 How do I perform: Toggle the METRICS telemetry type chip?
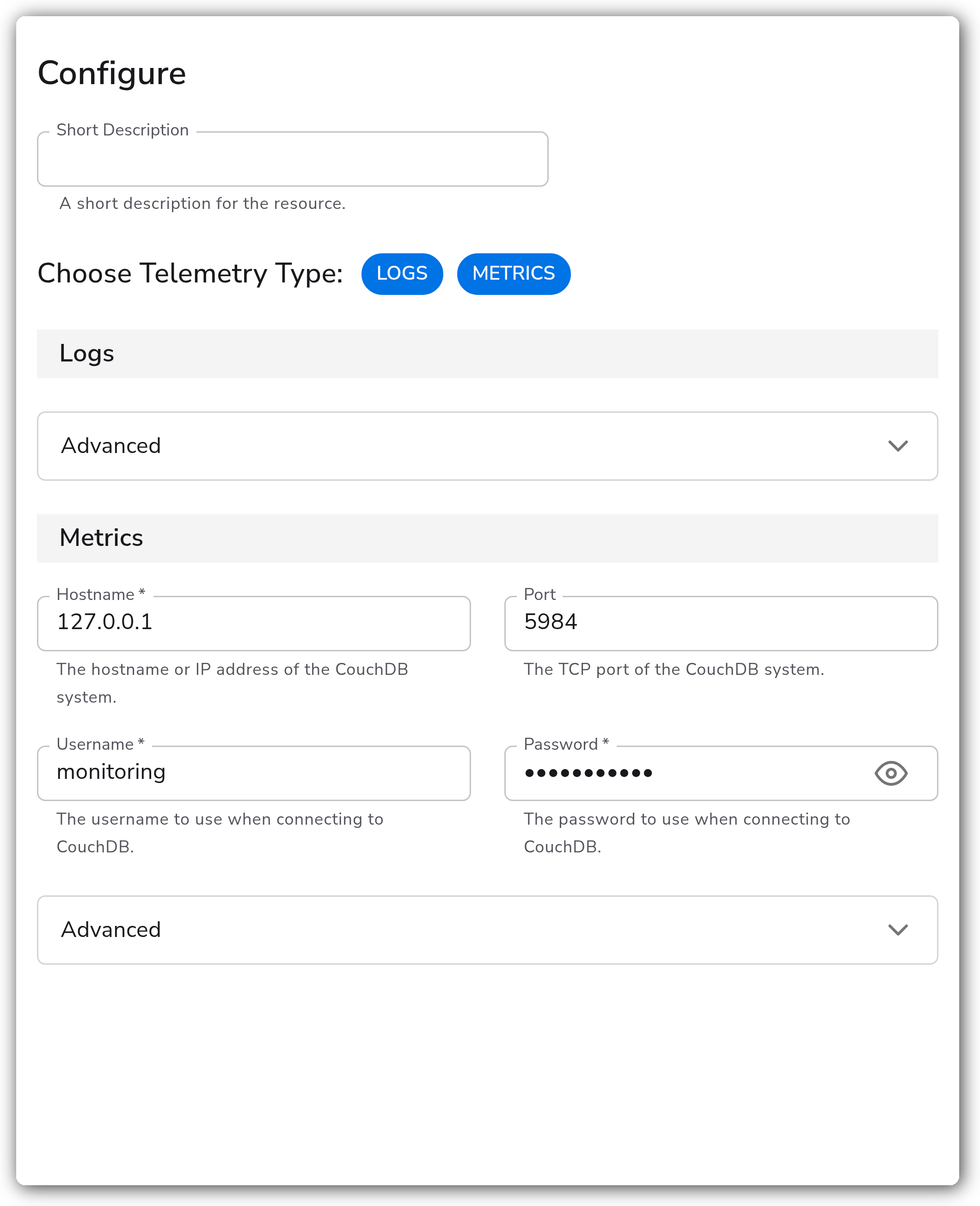[513, 274]
